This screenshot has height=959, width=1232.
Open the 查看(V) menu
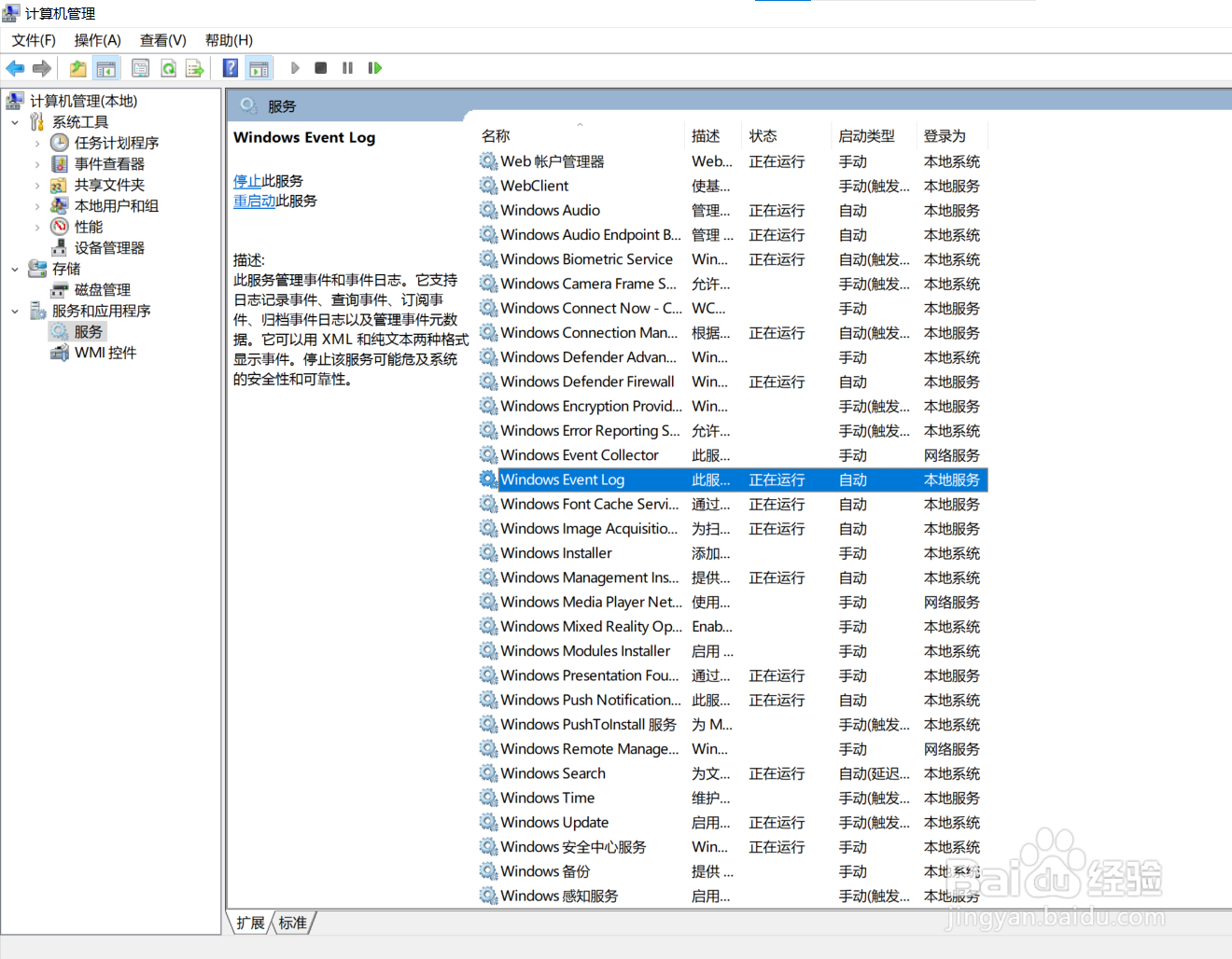(163, 40)
